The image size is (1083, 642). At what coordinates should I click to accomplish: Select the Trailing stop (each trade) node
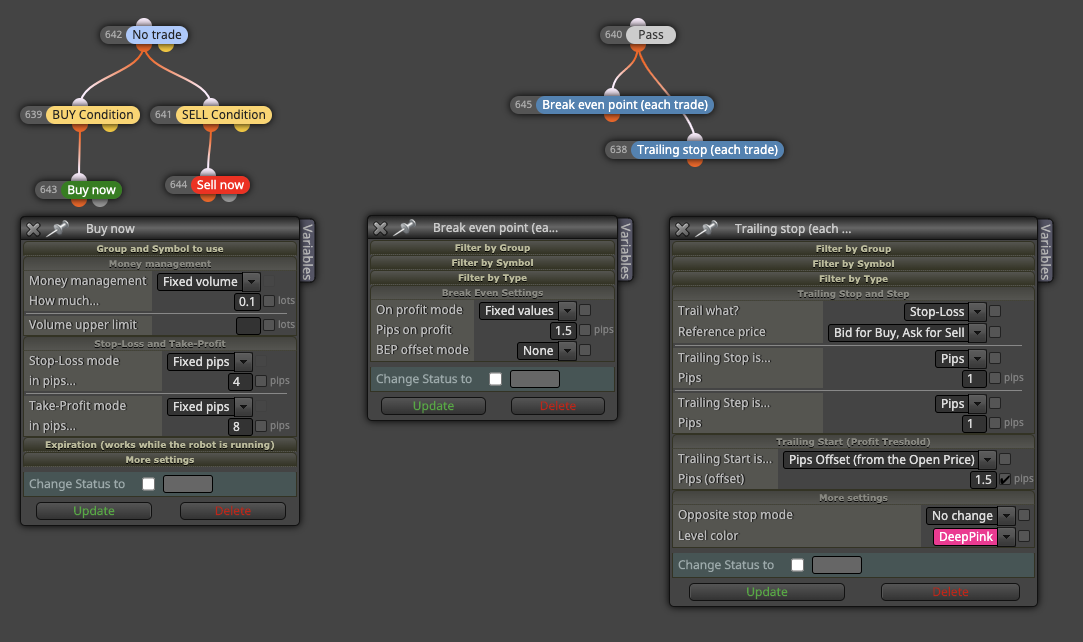click(707, 150)
